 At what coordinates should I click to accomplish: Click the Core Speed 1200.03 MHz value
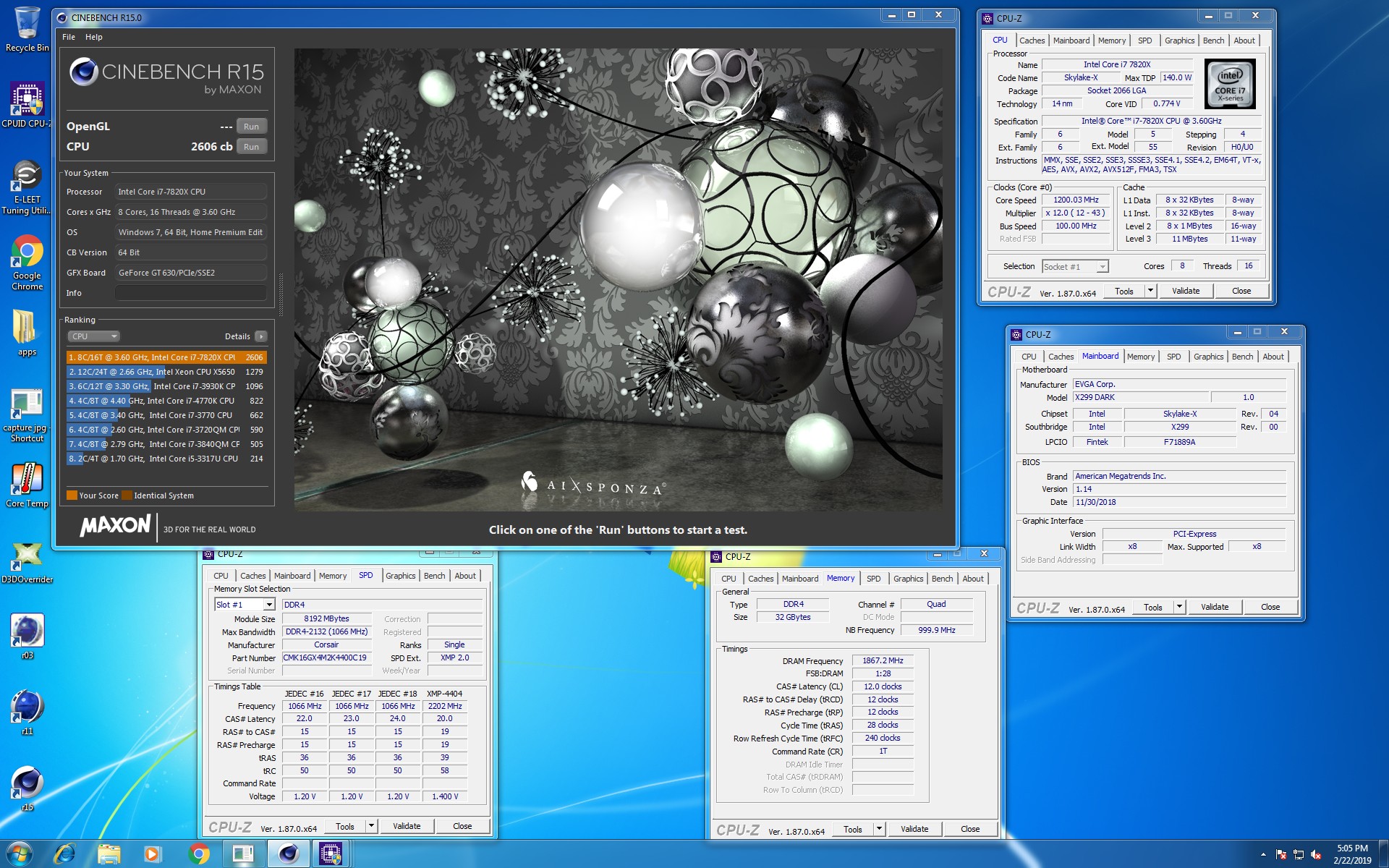click(1076, 200)
